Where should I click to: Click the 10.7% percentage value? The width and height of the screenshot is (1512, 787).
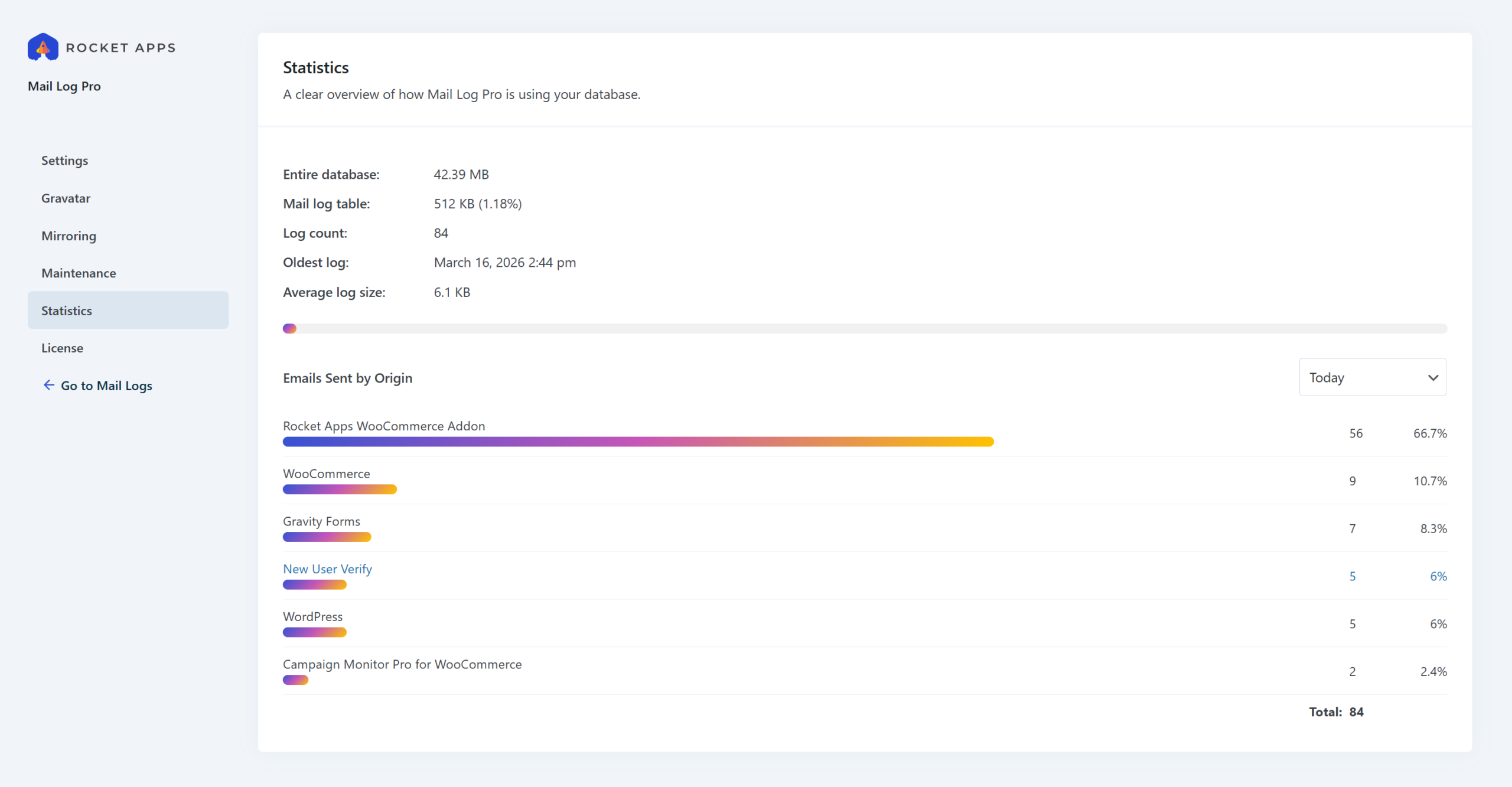pos(1430,481)
